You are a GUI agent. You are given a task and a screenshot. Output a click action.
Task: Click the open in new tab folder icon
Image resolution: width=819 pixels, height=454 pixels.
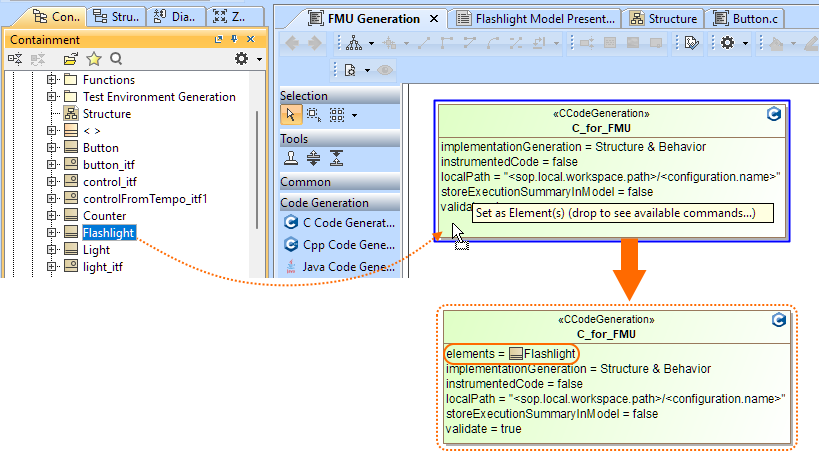(71, 59)
